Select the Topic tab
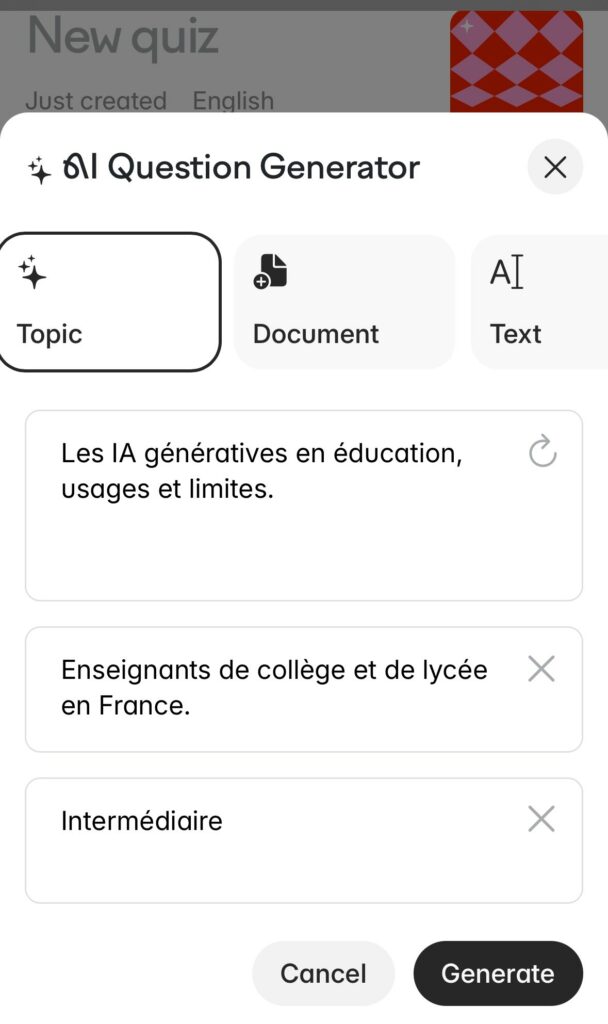Image resolution: width=608 pixels, height=1024 pixels. click(x=108, y=302)
